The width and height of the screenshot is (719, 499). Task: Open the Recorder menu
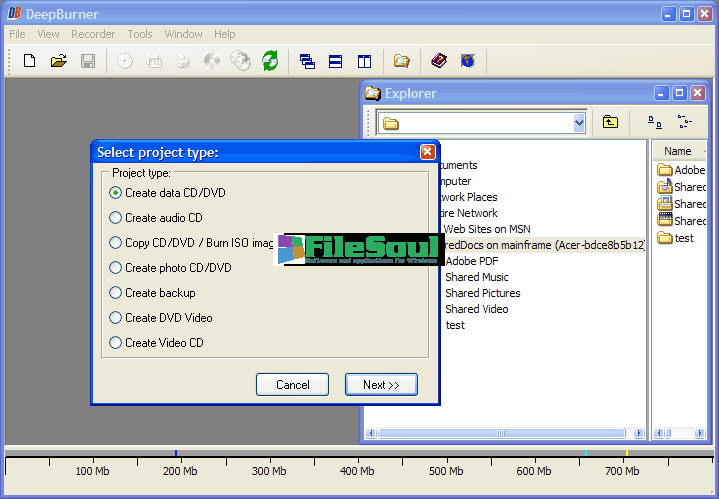[x=93, y=34]
